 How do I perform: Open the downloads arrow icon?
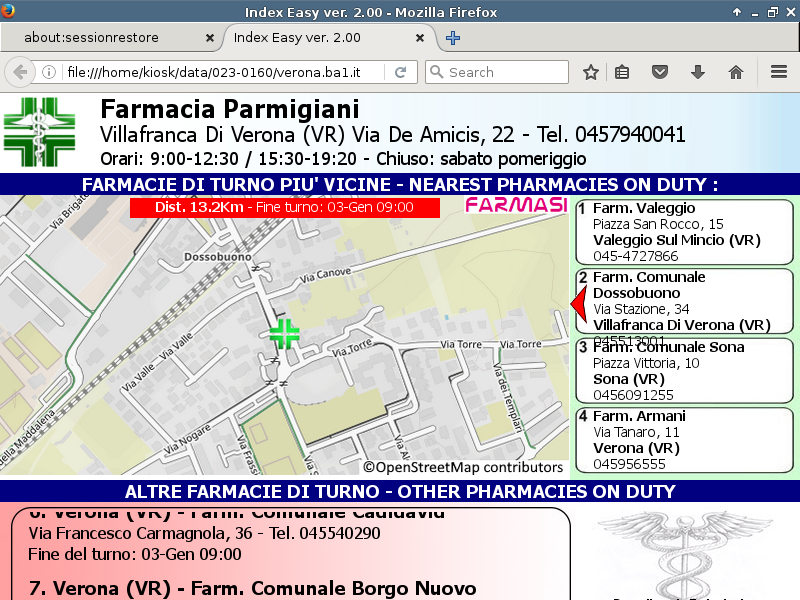[x=698, y=72]
